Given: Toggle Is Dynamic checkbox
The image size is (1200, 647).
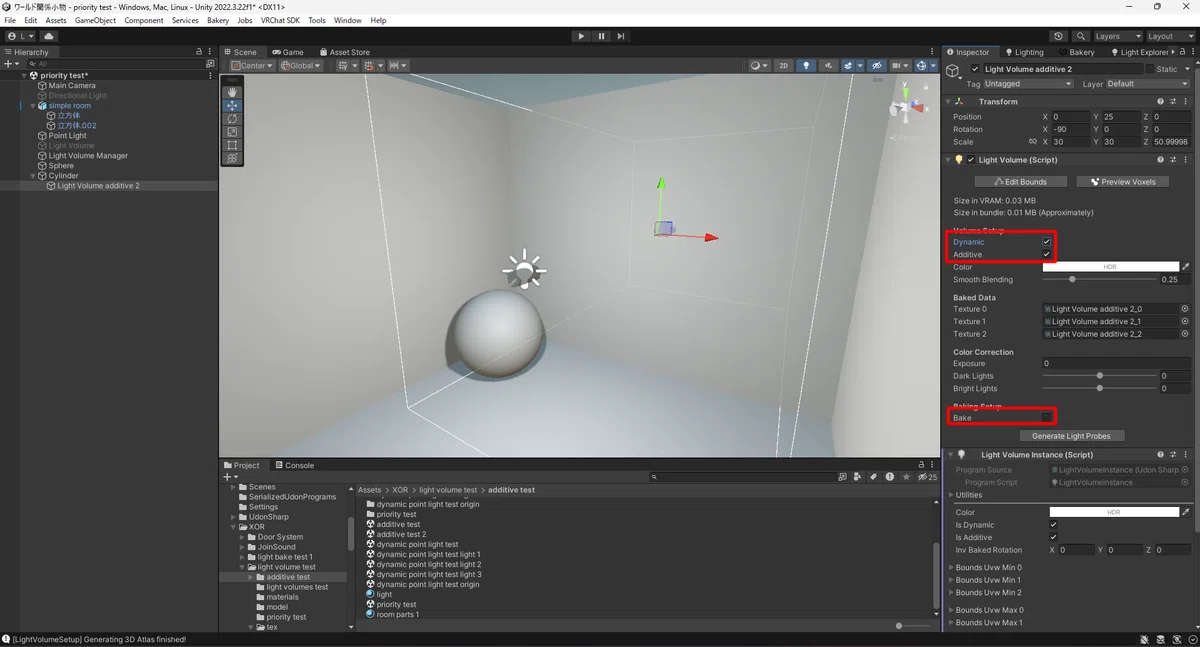Looking at the screenshot, I should coord(1054,525).
